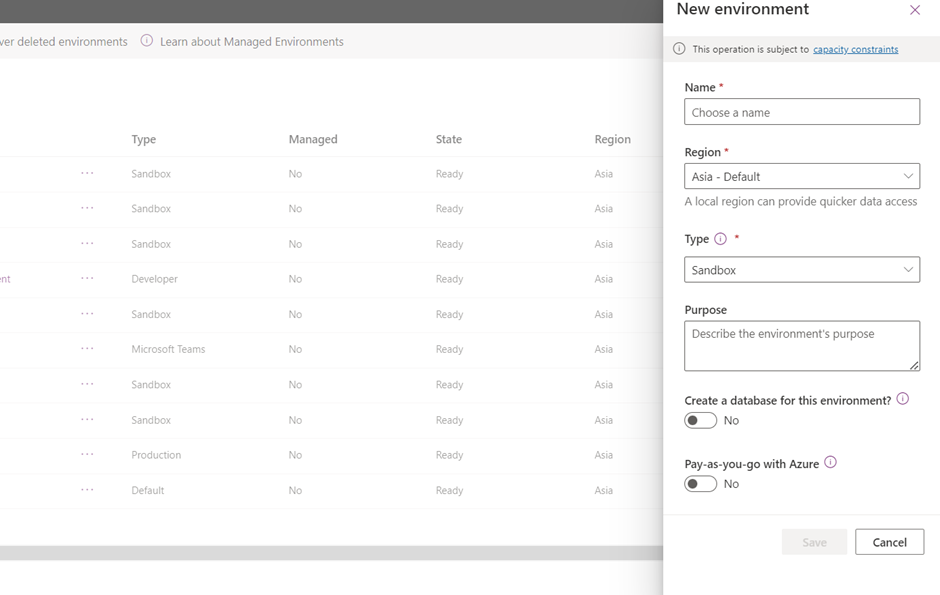The width and height of the screenshot is (940, 595).
Task: Click 'Learn about Managed Environments'
Action: click(x=253, y=41)
